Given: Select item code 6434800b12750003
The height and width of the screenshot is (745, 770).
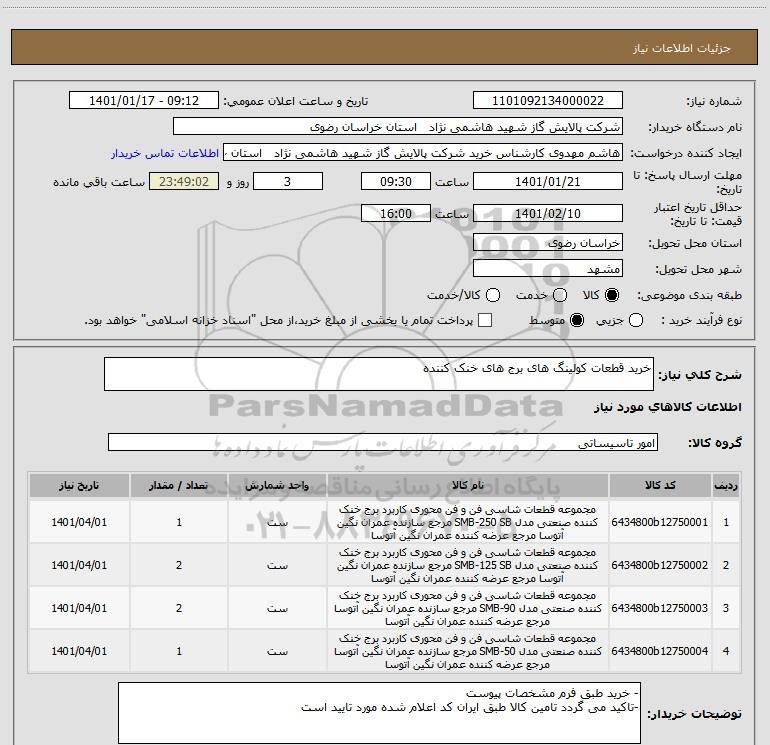Looking at the screenshot, I should coord(660,608).
